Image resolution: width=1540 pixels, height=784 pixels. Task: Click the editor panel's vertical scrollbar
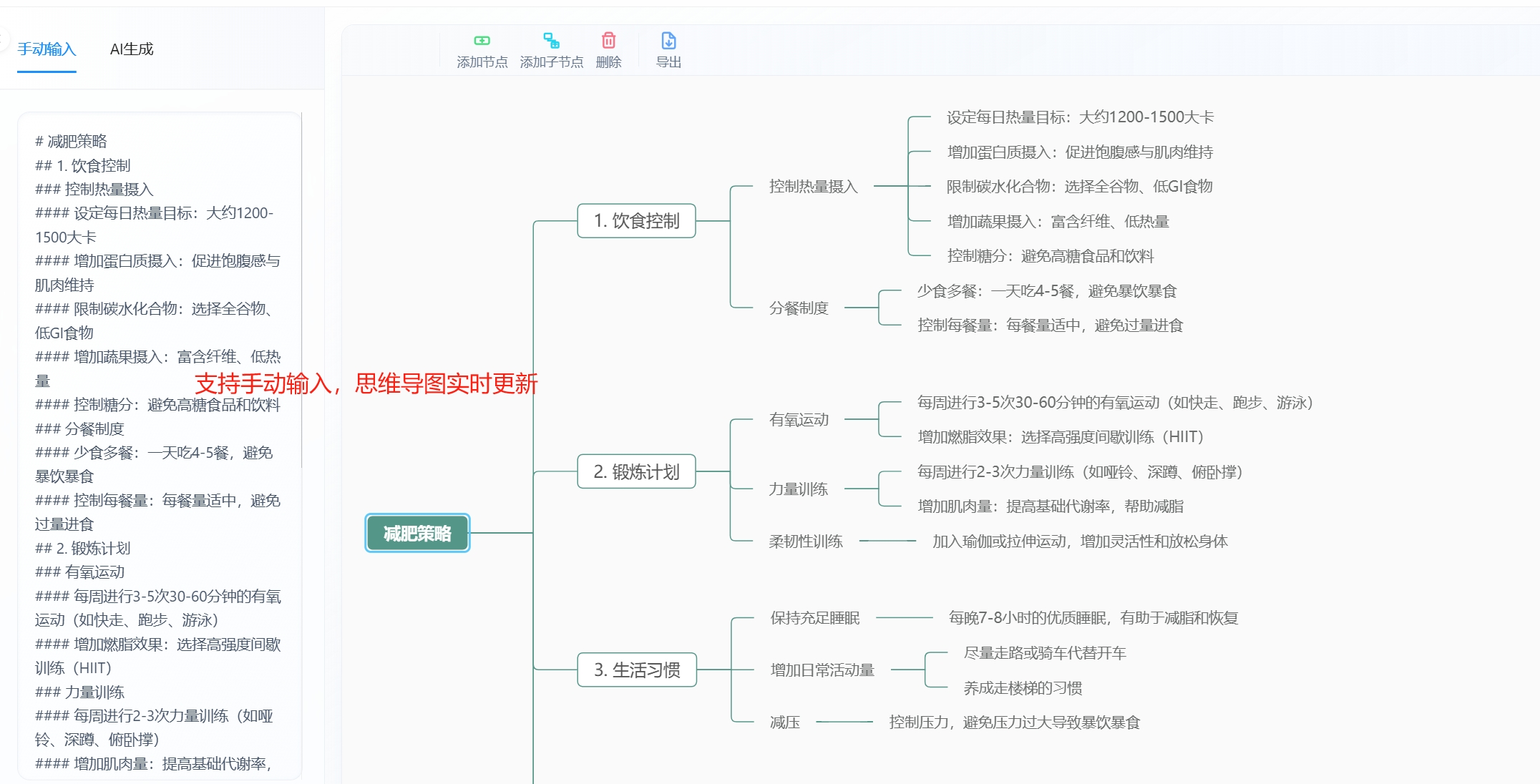tap(301, 290)
